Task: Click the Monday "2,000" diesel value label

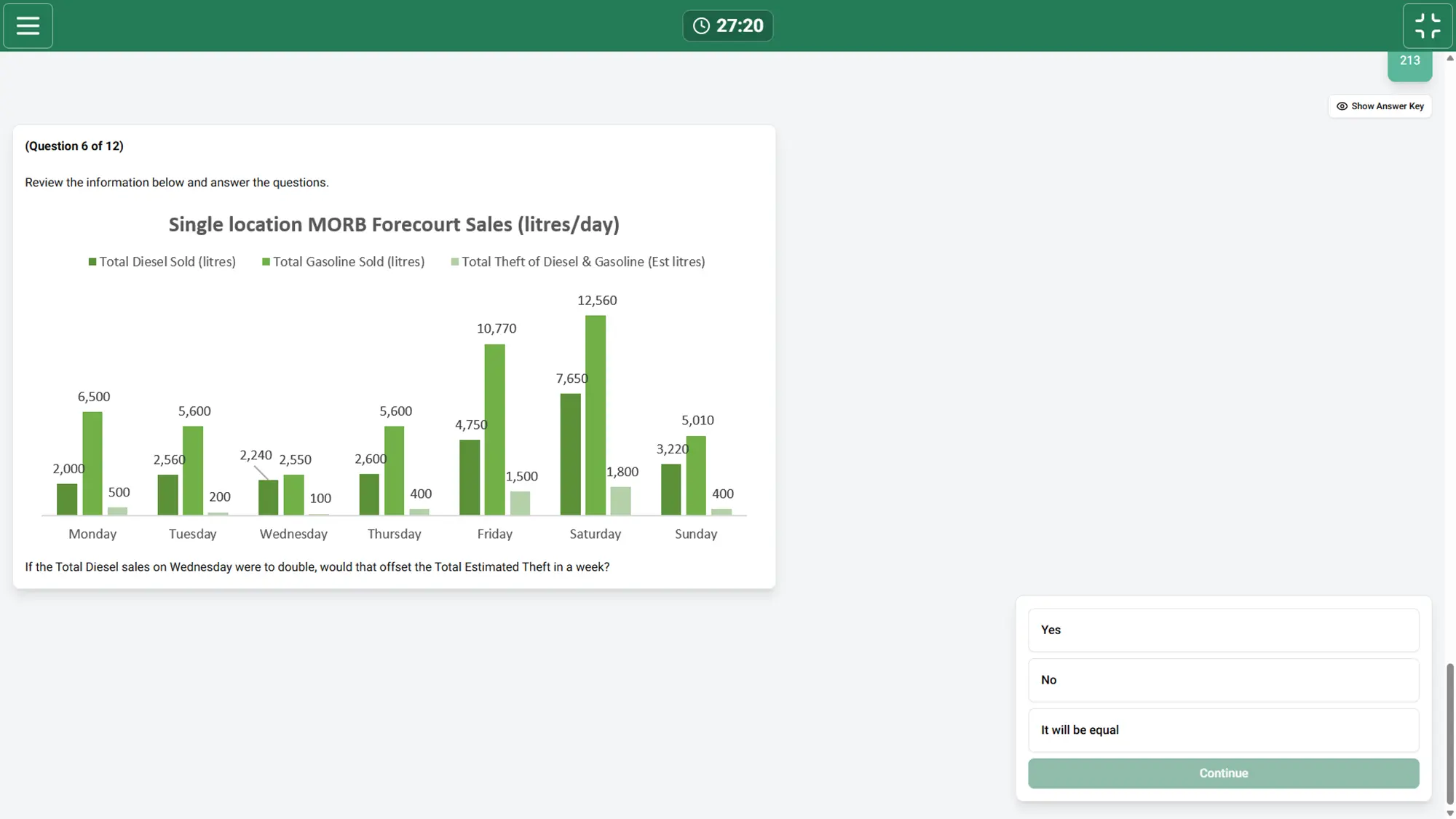Action: (68, 469)
